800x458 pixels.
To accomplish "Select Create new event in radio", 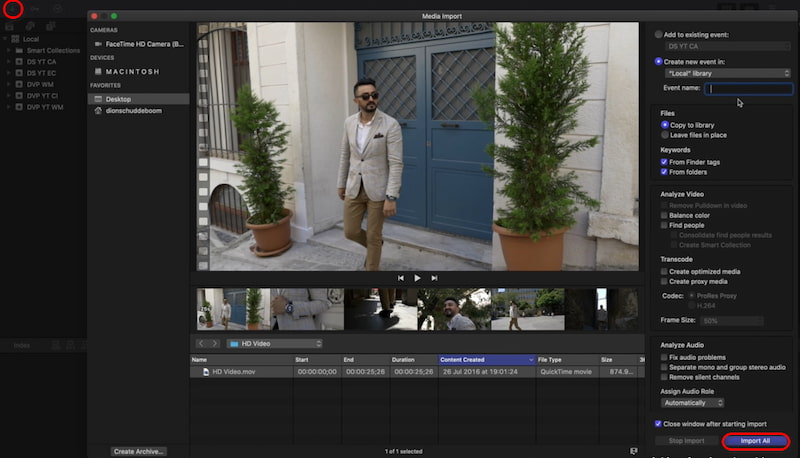I will [658, 62].
